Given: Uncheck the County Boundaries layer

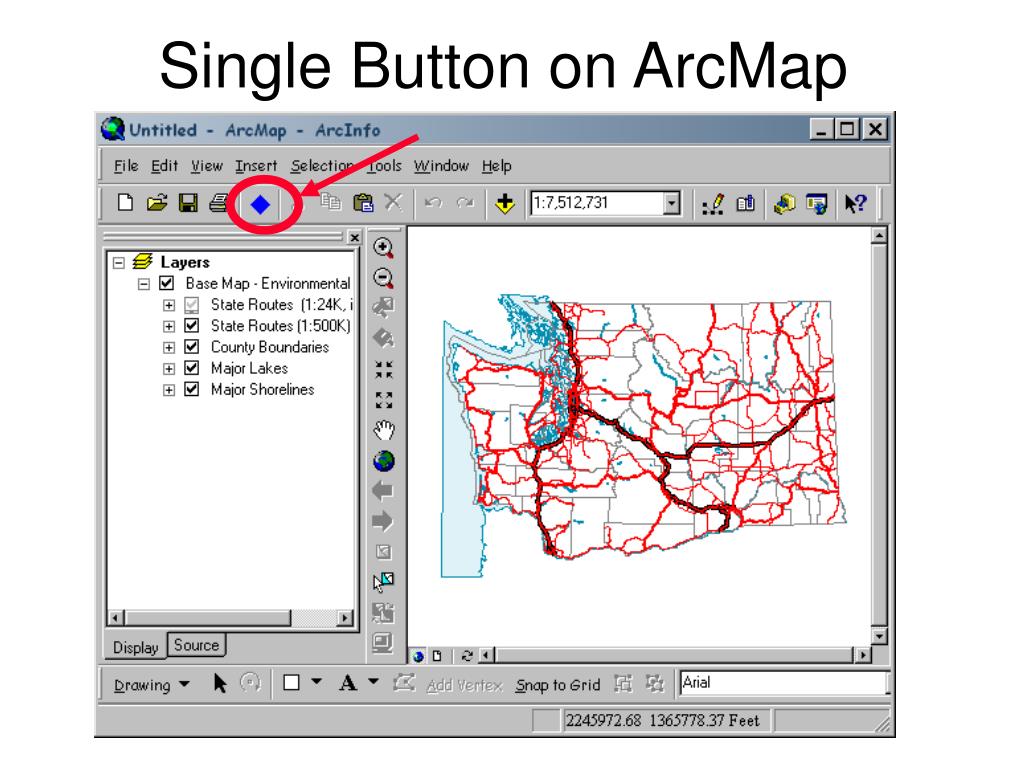Looking at the screenshot, I should [191, 347].
